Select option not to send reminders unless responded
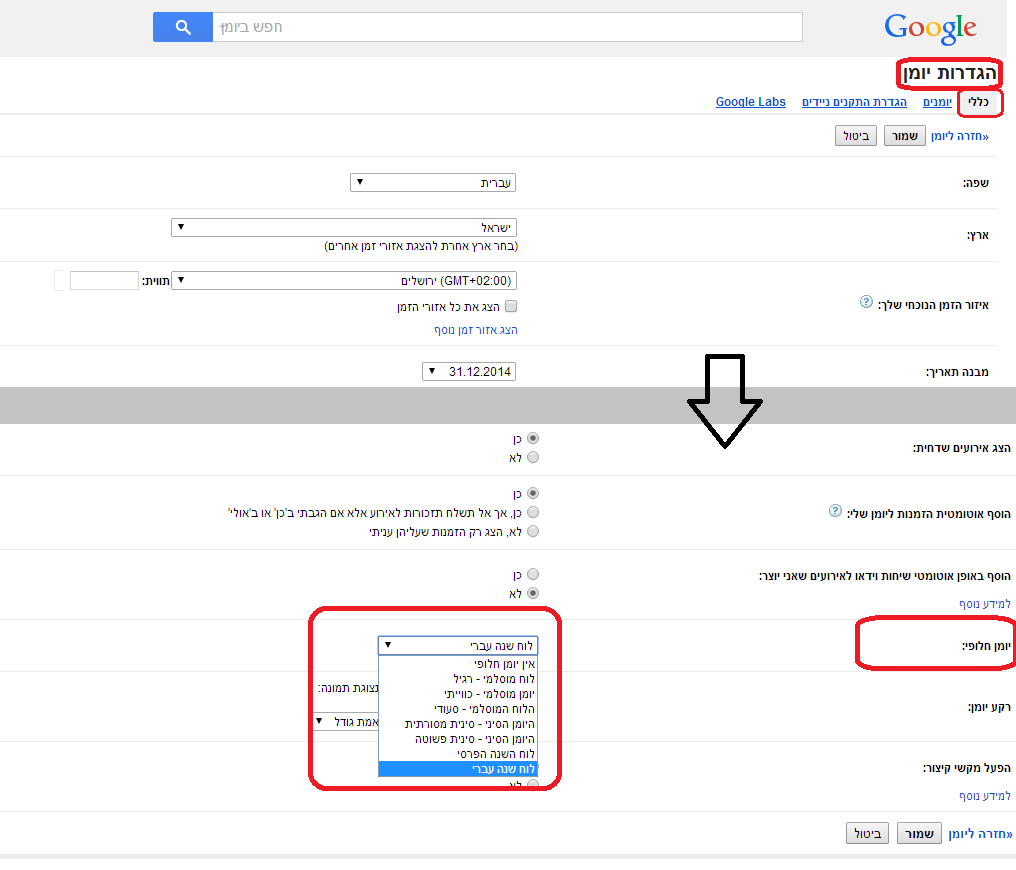Screen dimensions: 1016x870 (x=533, y=512)
